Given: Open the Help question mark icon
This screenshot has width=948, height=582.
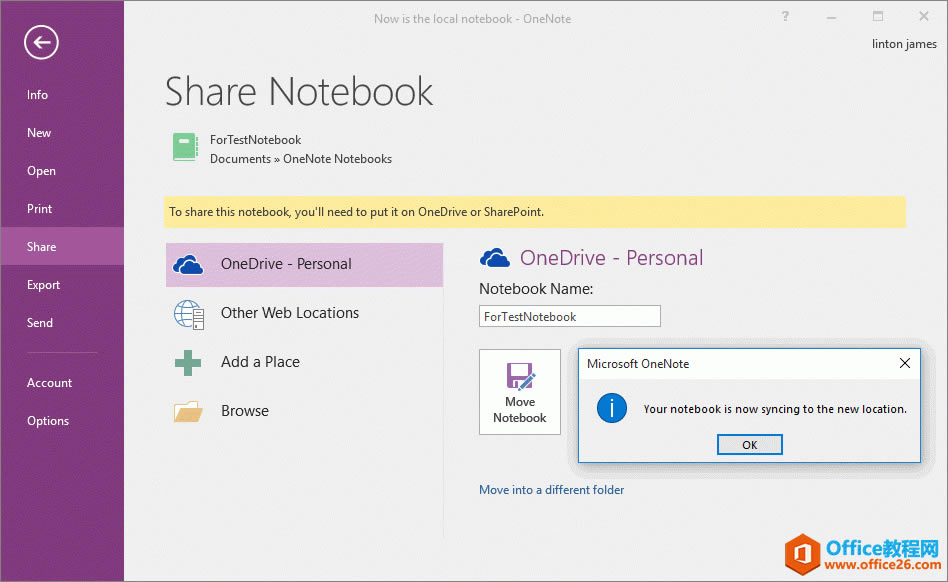Looking at the screenshot, I should (x=786, y=17).
